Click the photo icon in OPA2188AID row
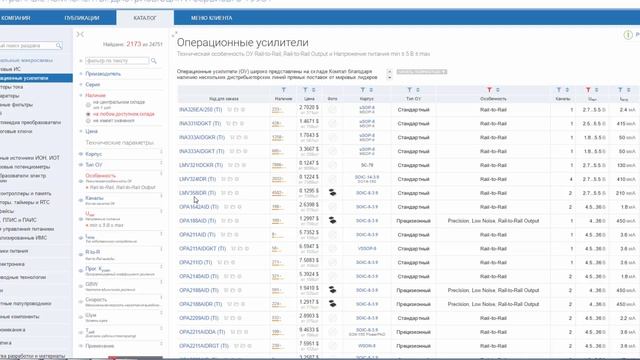This screenshot has height=360, width=640. tap(333, 290)
